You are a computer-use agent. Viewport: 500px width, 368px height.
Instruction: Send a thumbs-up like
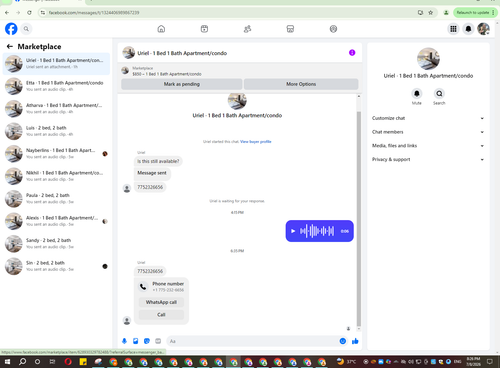click(355, 341)
